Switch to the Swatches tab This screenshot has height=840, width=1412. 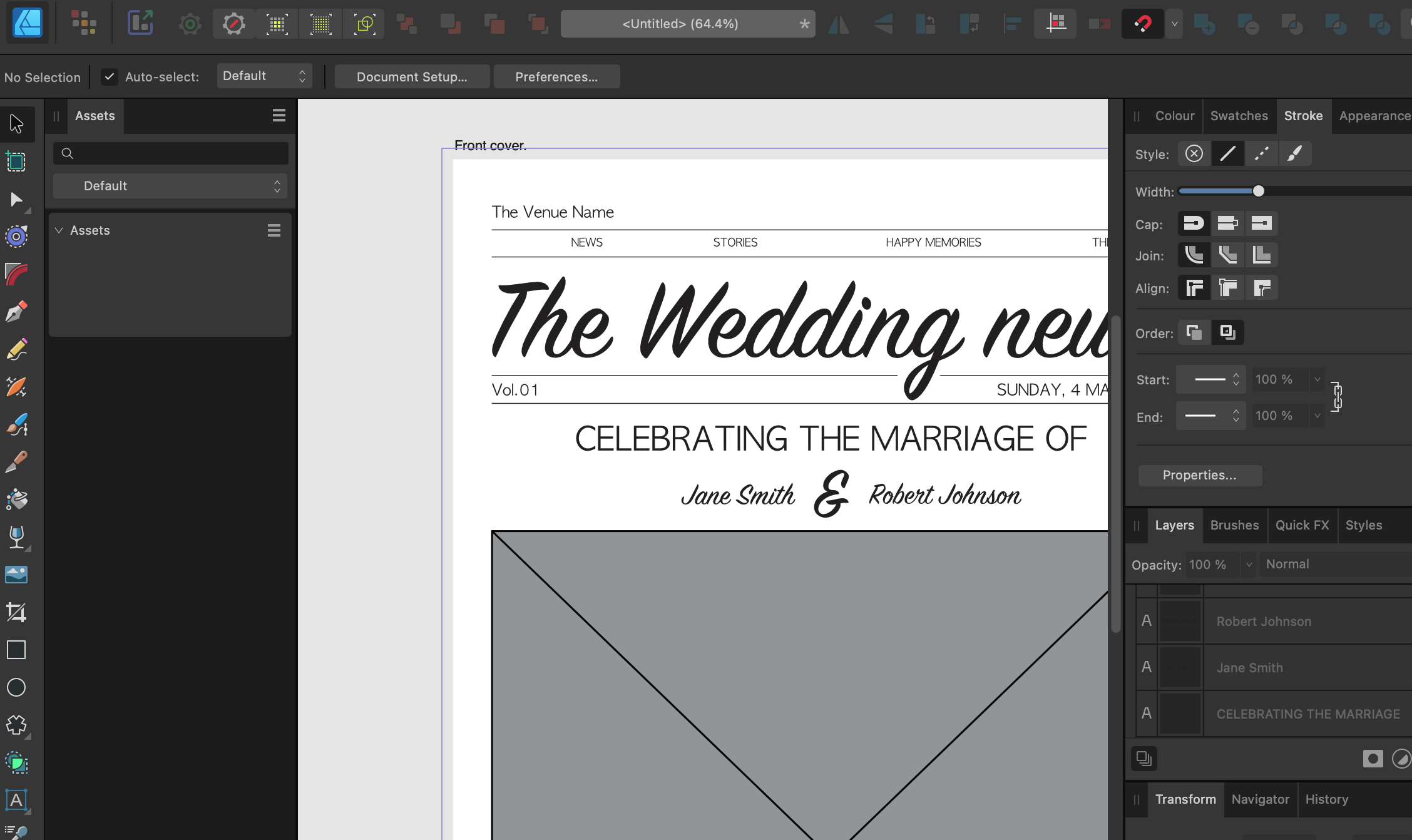tap(1239, 116)
